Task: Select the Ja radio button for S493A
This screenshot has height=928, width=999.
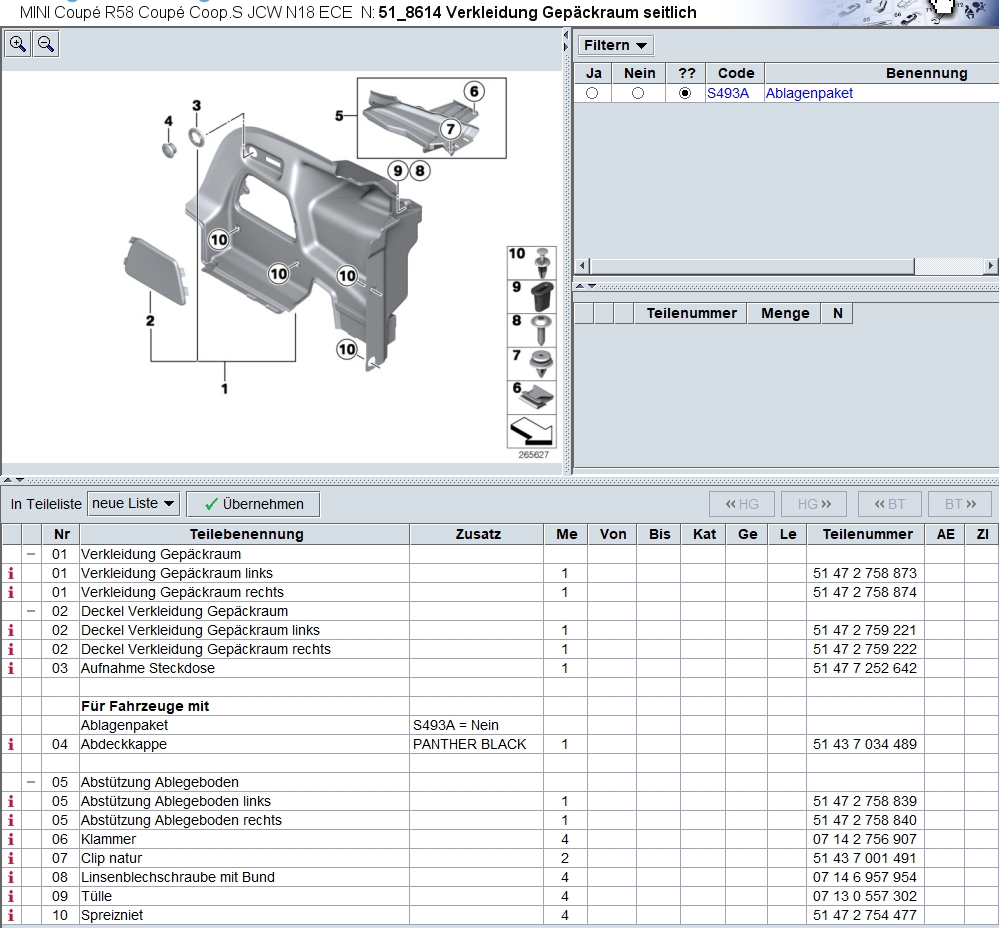Action: [592, 93]
